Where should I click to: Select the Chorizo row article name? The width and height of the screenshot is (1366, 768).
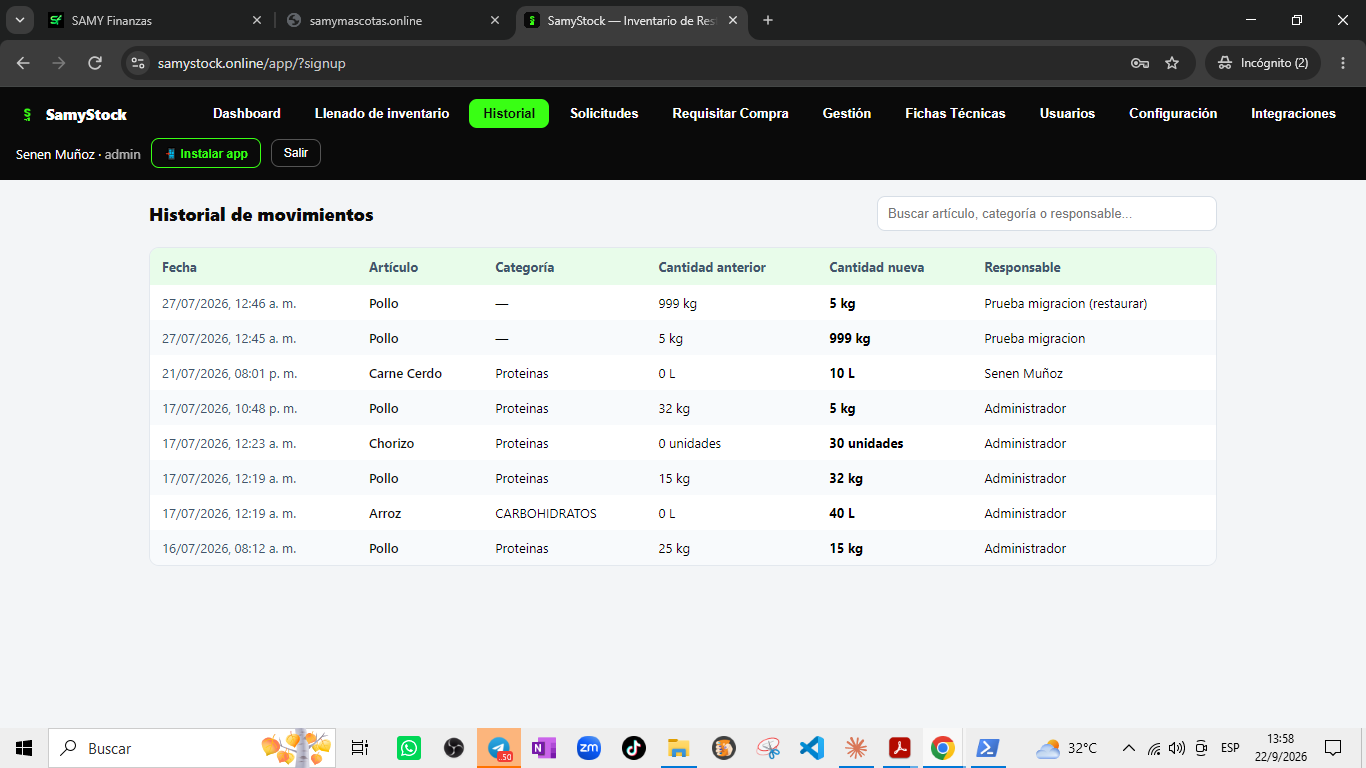[391, 443]
